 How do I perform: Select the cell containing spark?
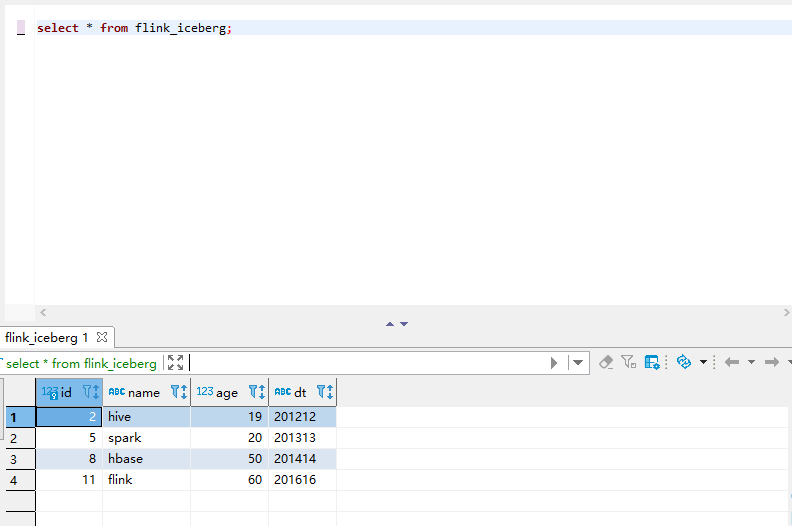146,438
